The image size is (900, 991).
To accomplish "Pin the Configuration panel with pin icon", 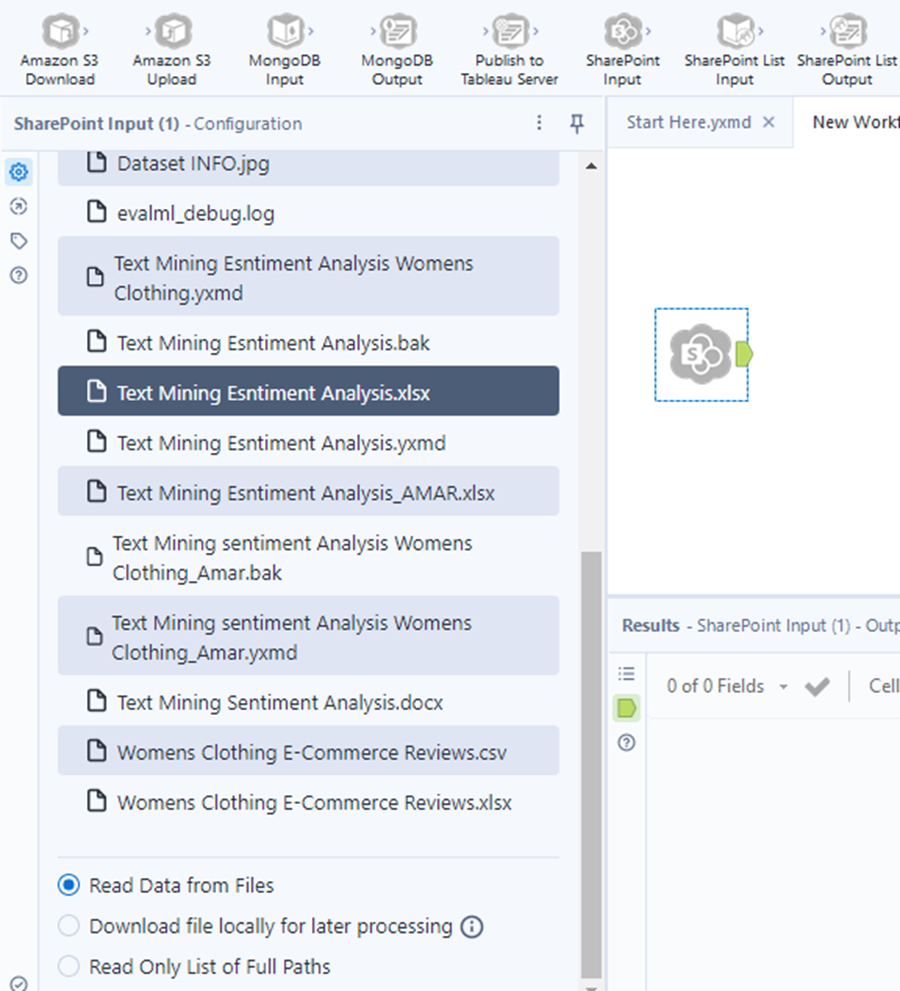I will point(577,123).
